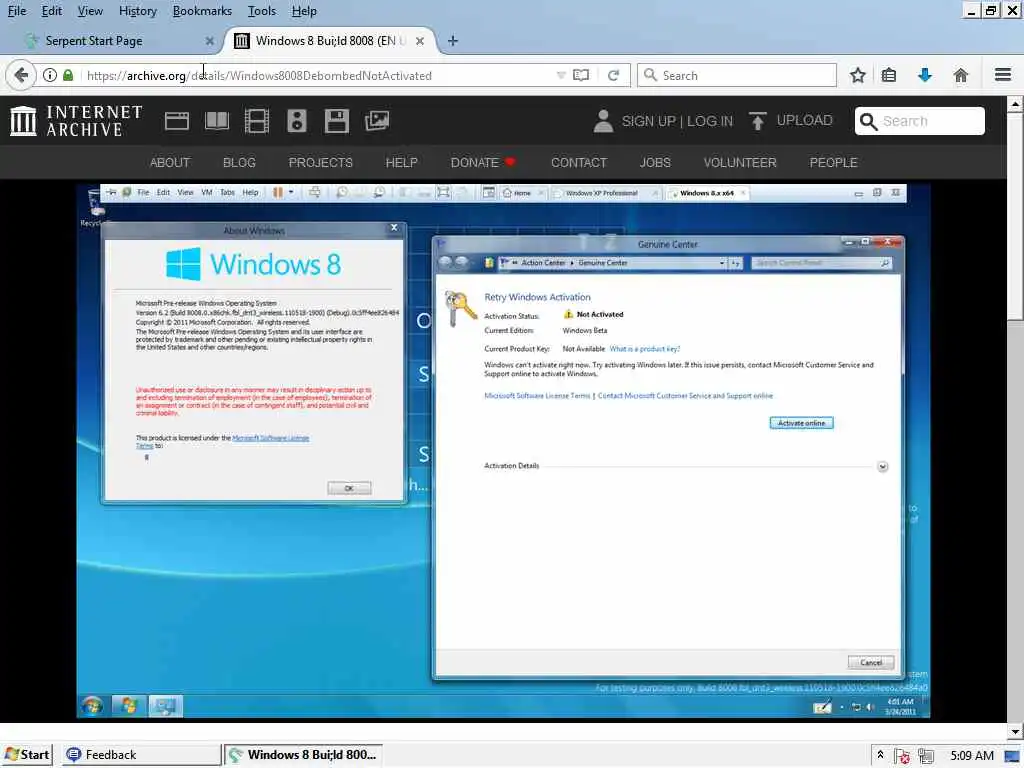Open the Start menu
The height and width of the screenshot is (768, 1024).
click(x=27, y=755)
